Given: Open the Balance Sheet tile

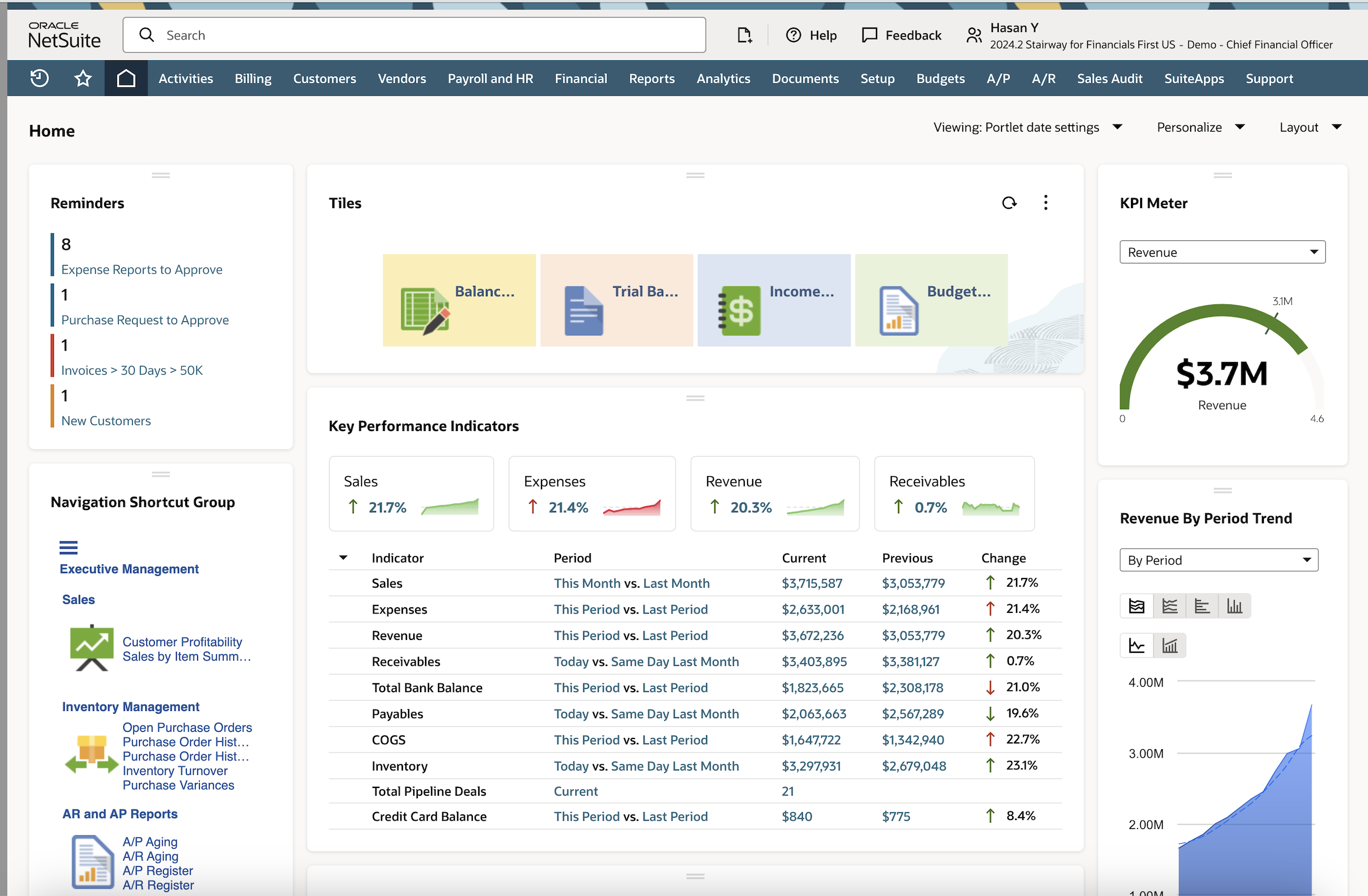Looking at the screenshot, I should pyautogui.click(x=459, y=300).
